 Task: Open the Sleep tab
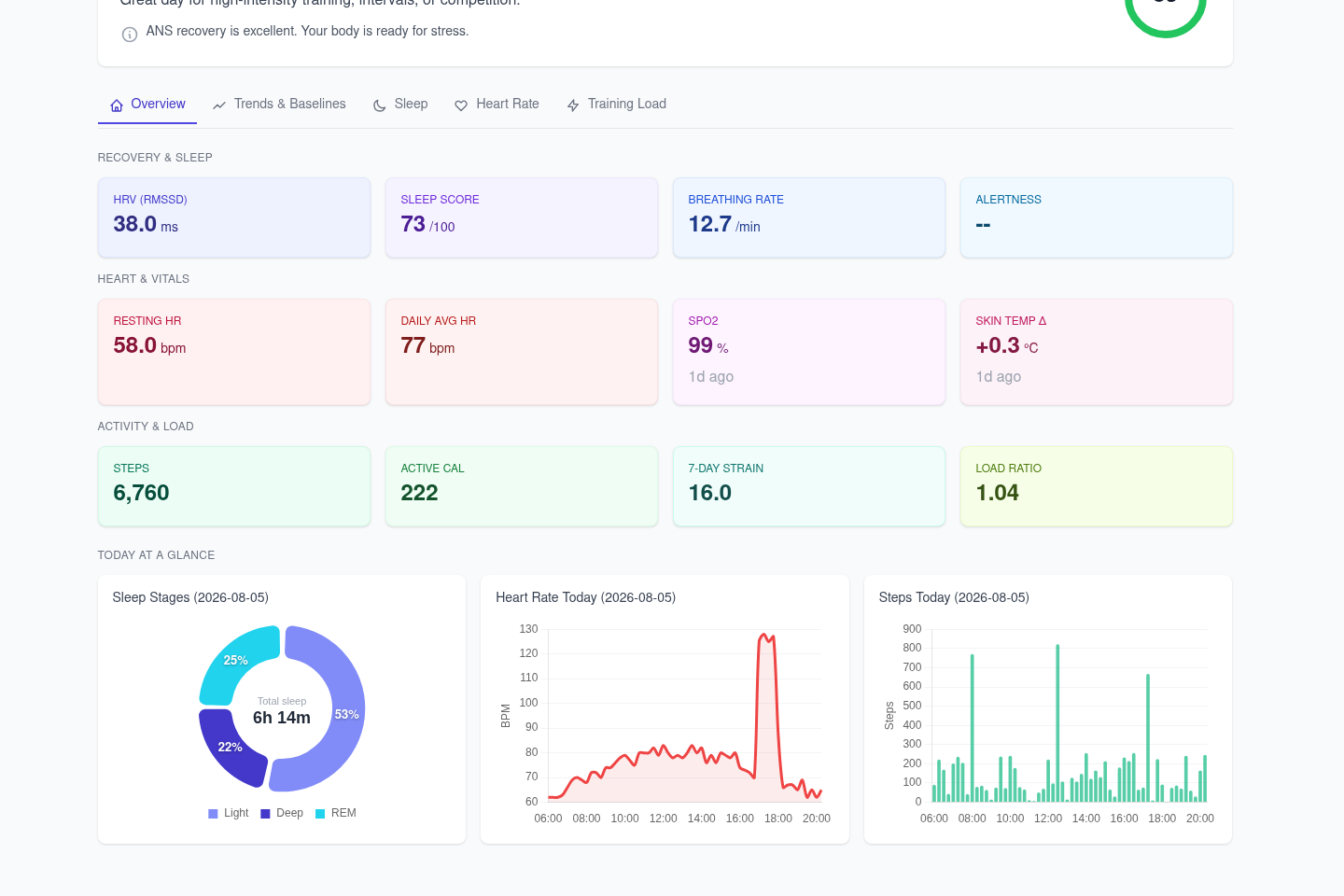400,104
